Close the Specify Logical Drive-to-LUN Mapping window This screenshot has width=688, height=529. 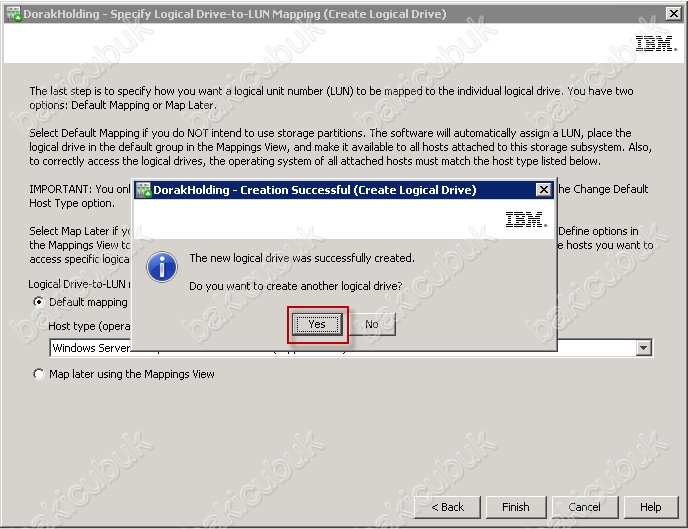pos(673,14)
